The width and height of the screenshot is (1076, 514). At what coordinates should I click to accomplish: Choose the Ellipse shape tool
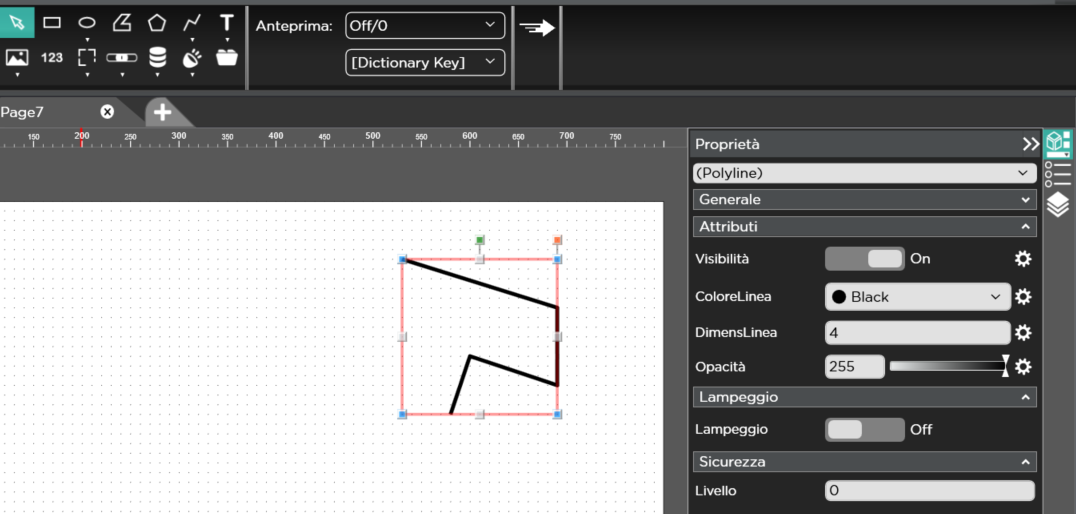click(x=87, y=22)
